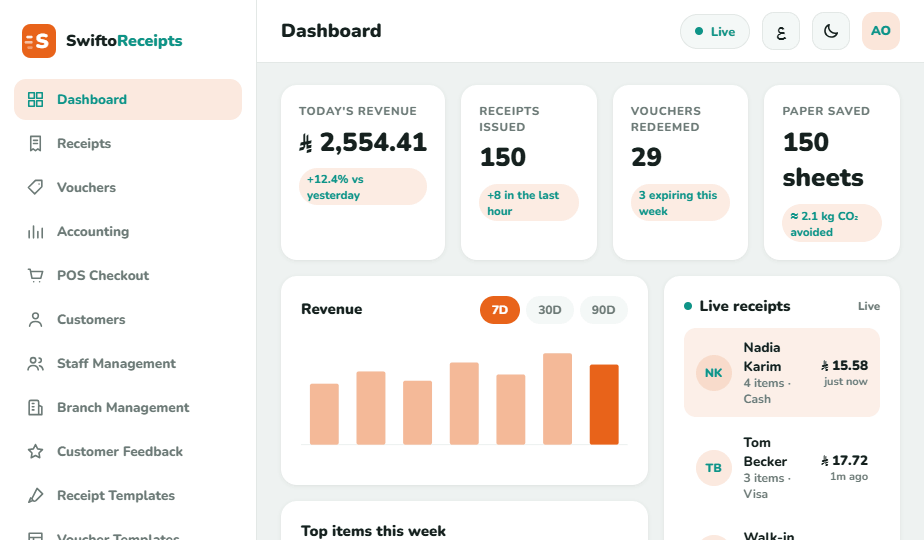Click the small 'Live' label in receipts panel

(869, 307)
